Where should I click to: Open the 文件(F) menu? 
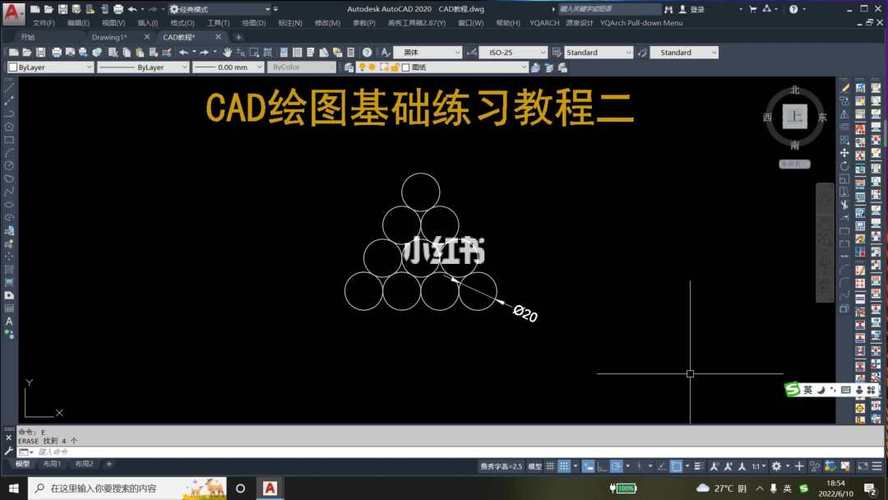(44, 23)
